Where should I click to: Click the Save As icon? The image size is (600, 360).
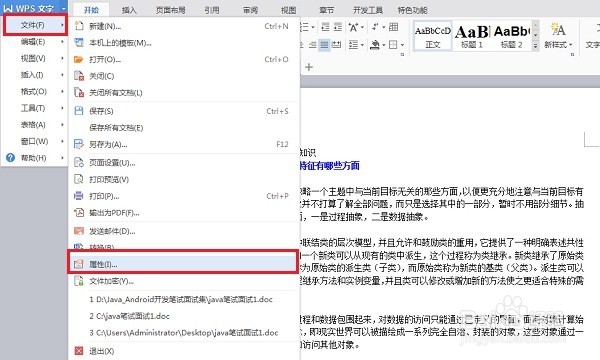point(79,144)
